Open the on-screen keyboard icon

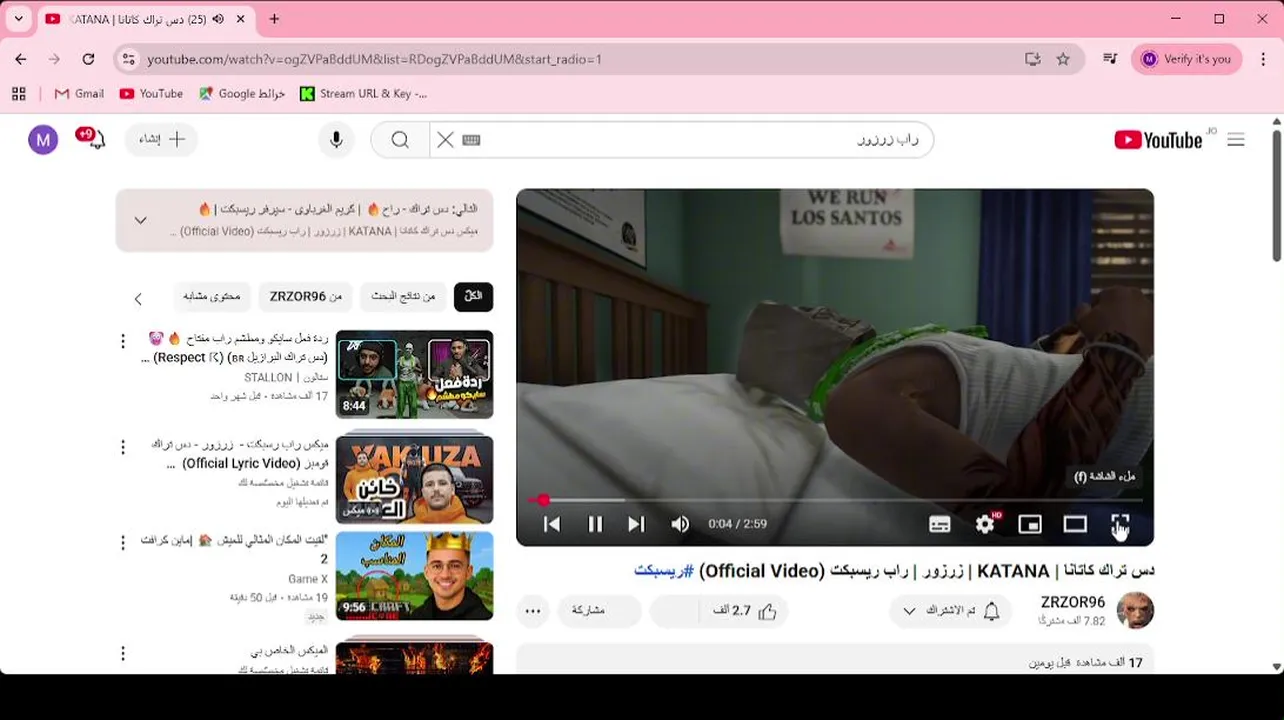[x=472, y=140]
